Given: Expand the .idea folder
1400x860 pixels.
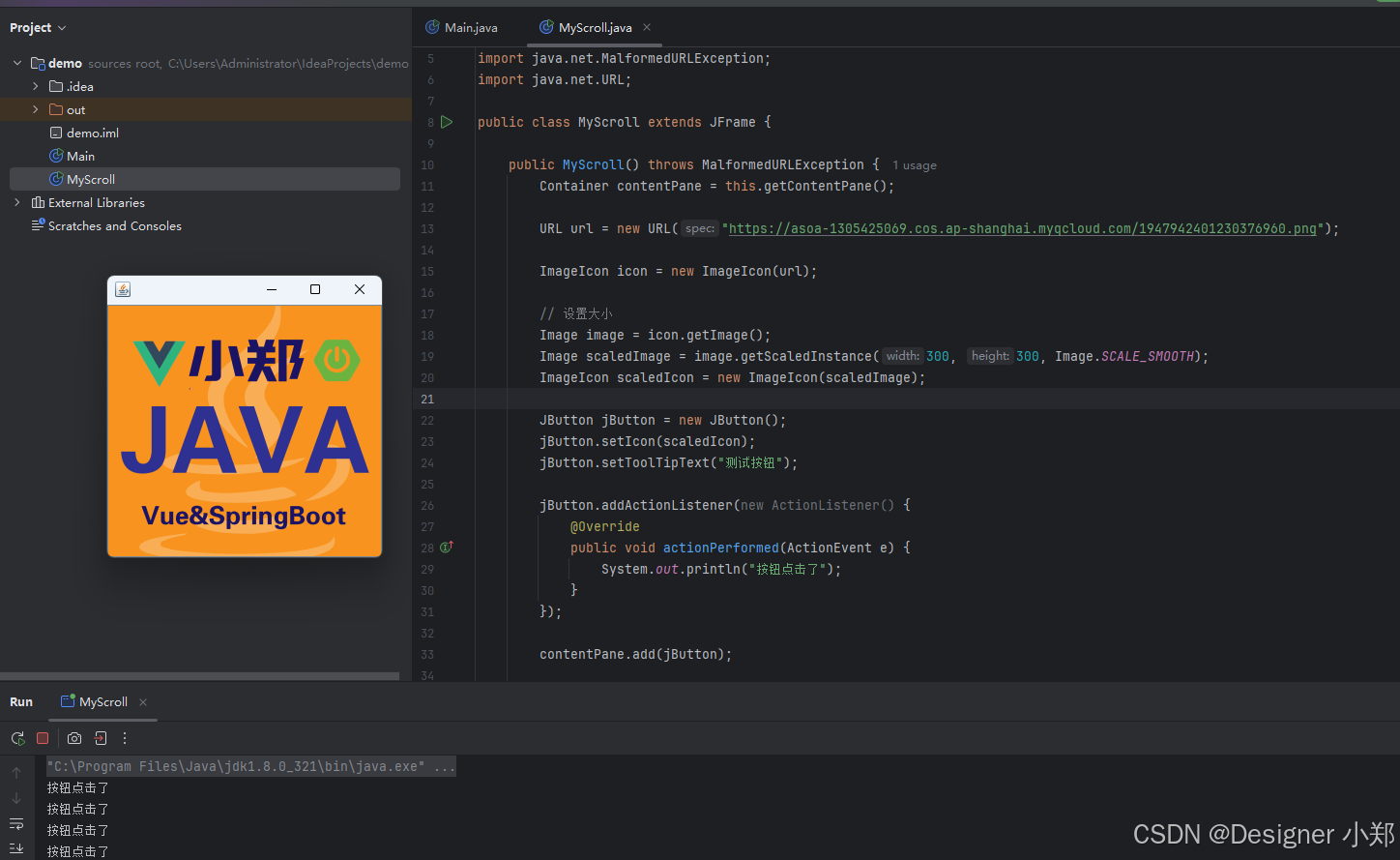Looking at the screenshot, I should [x=36, y=86].
